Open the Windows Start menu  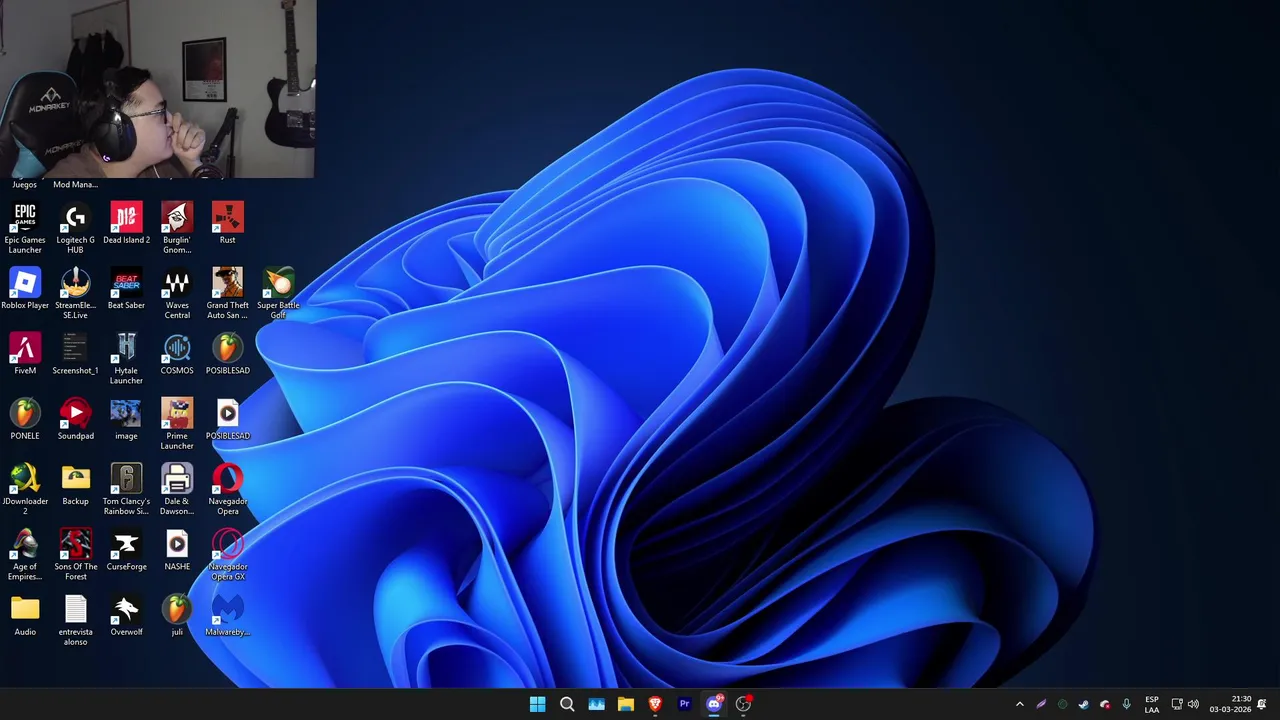[x=537, y=704]
